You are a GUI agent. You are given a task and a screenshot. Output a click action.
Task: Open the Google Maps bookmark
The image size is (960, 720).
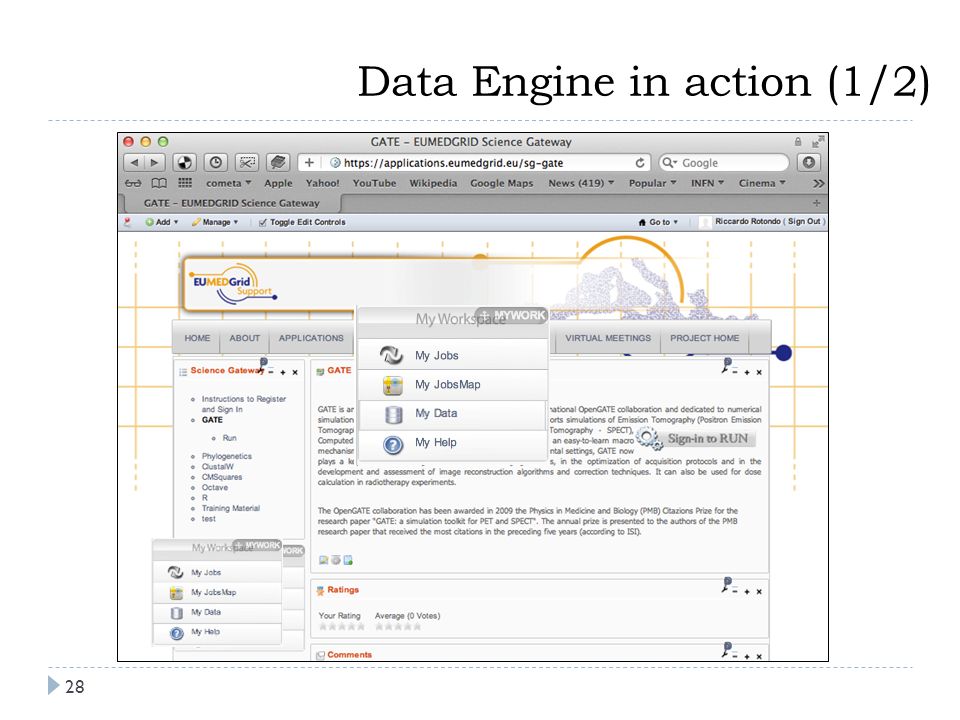[x=501, y=183]
